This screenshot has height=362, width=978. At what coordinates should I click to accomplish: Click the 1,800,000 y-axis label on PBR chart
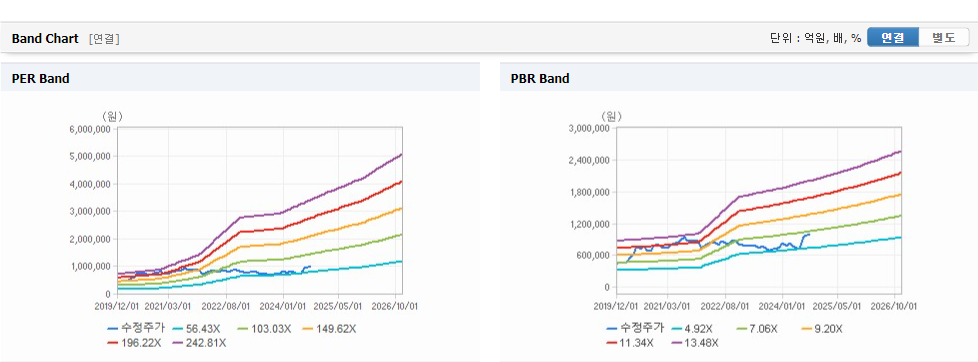[x=589, y=192]
